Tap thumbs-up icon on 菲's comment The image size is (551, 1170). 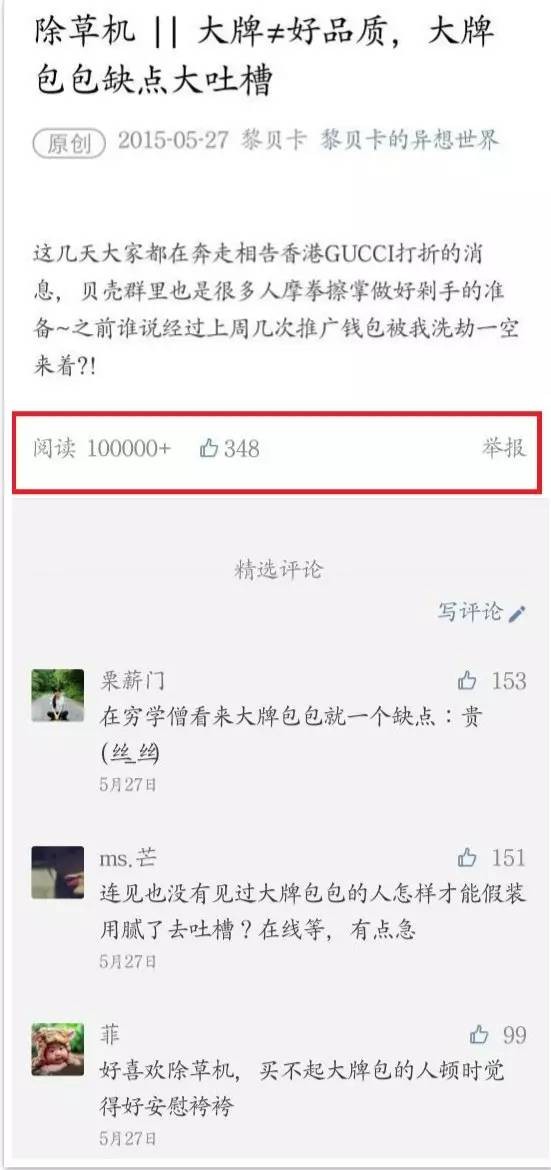[479, 1035]
